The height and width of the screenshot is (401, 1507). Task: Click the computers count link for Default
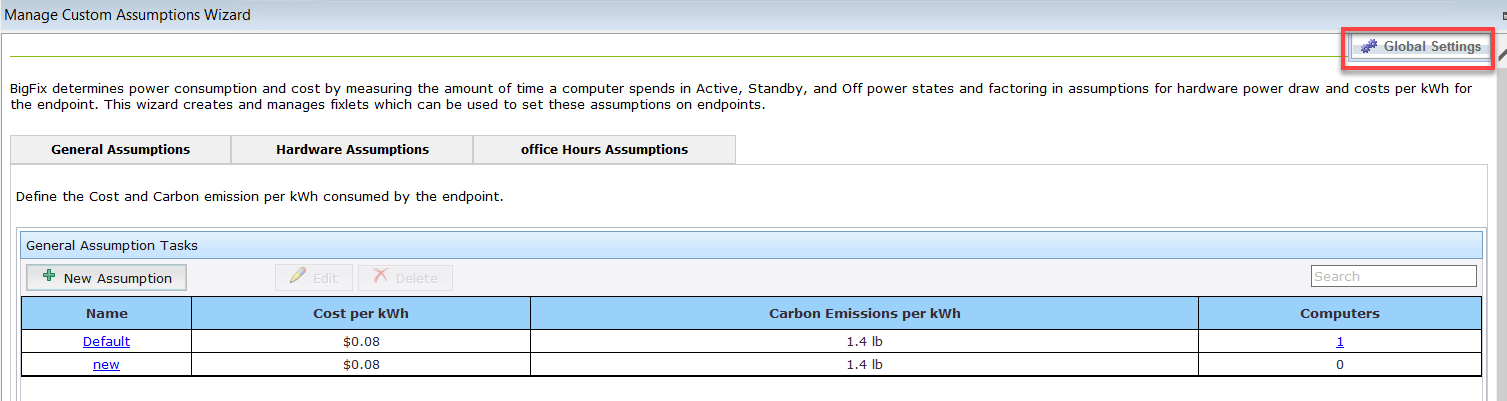[1340, 341]
